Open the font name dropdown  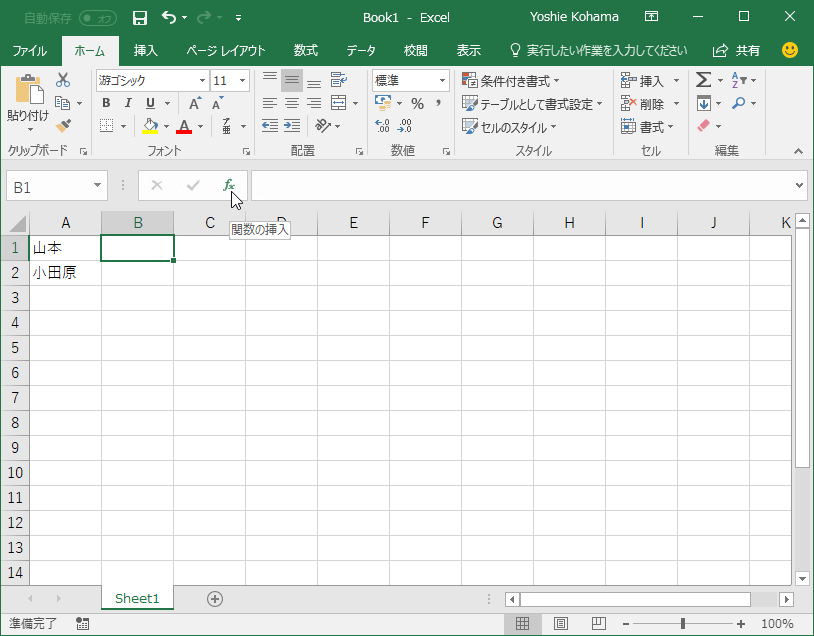202,80
